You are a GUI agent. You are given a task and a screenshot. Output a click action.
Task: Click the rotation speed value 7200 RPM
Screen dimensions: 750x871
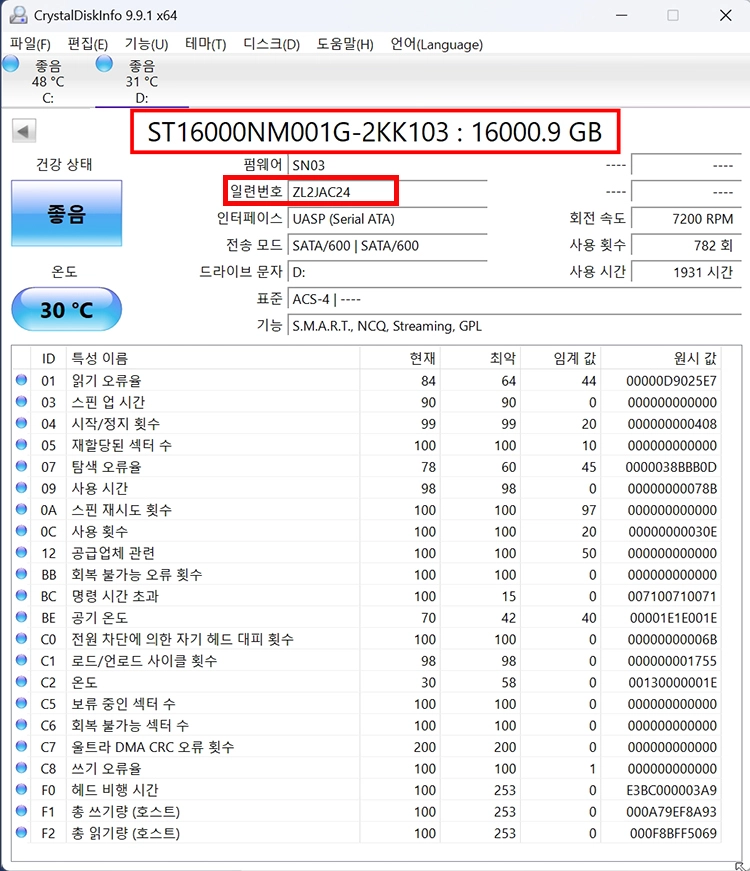(686, 218)
